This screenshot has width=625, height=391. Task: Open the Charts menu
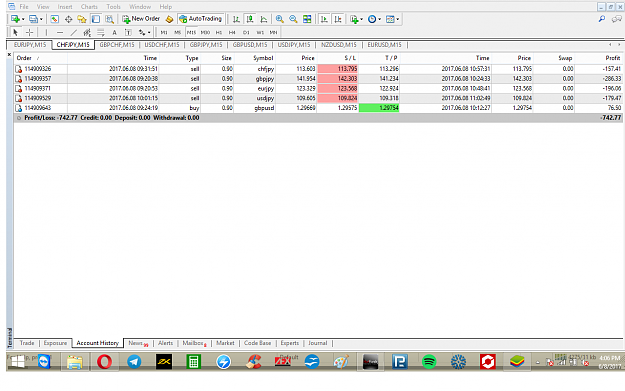pyautogui.click(x=89, y=7)
